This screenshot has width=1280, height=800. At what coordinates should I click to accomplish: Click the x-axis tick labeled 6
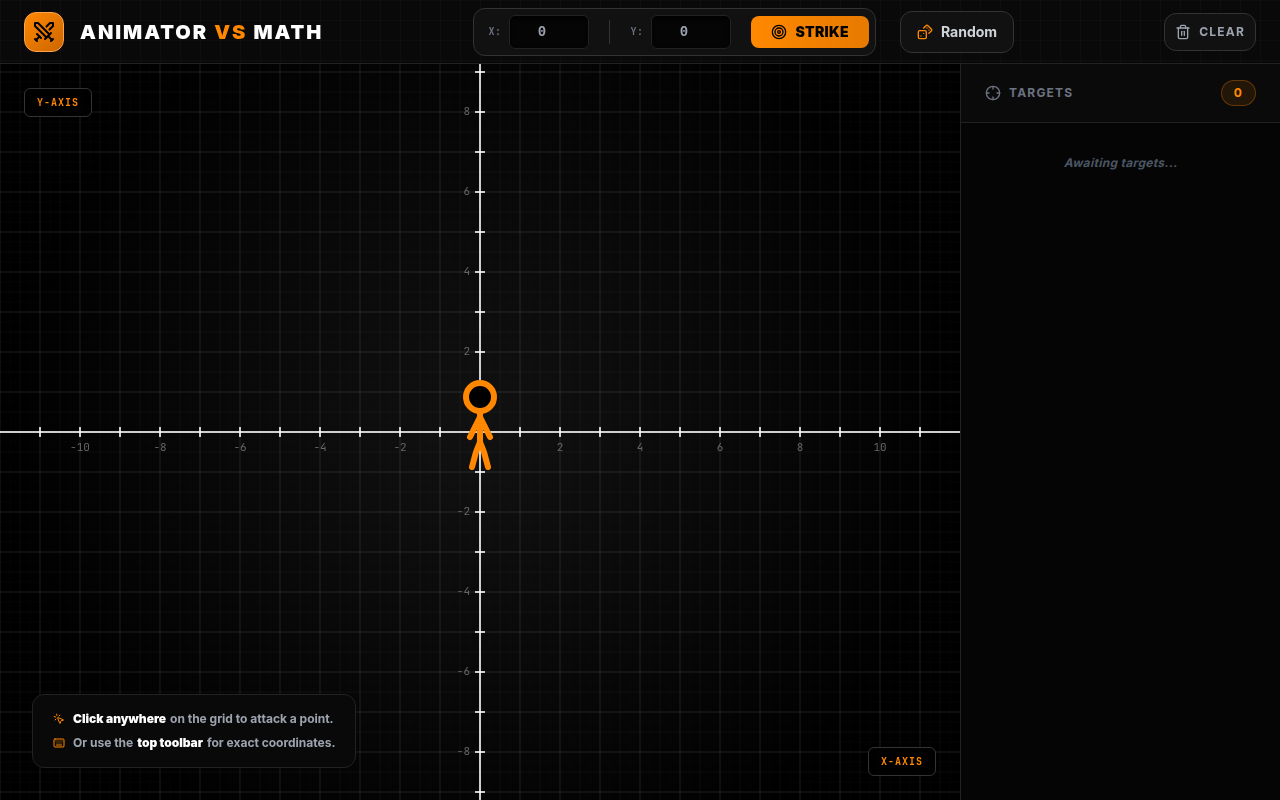coord(720,447)
